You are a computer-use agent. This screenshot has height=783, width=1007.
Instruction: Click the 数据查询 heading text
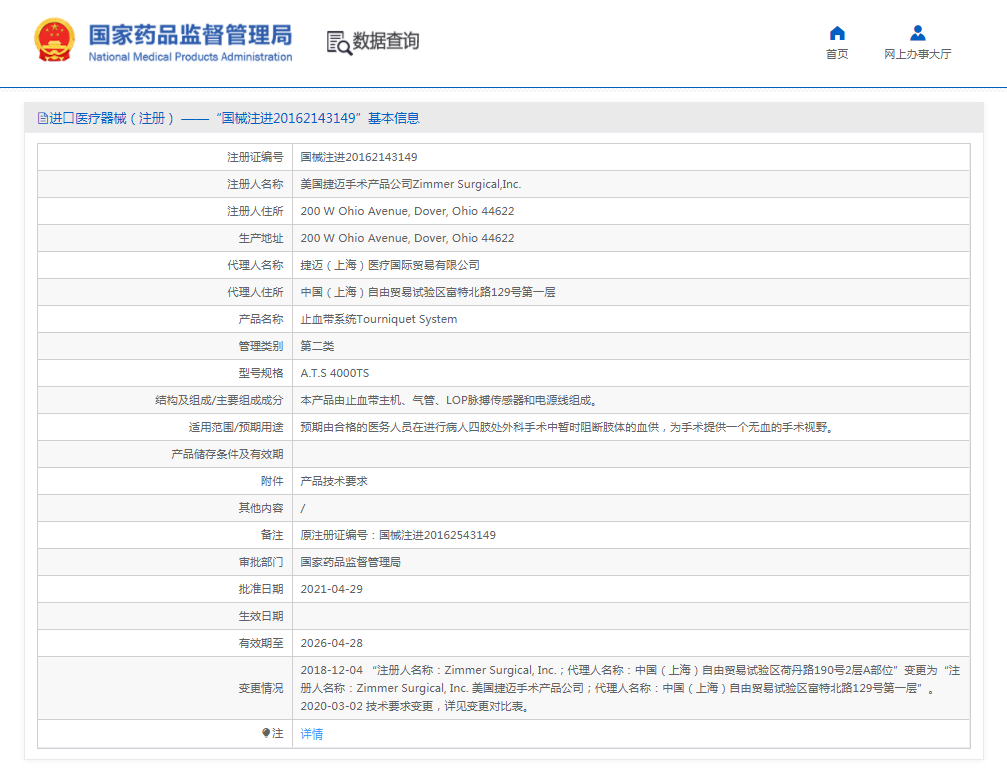pyautogui.click(x=386, y=41)
